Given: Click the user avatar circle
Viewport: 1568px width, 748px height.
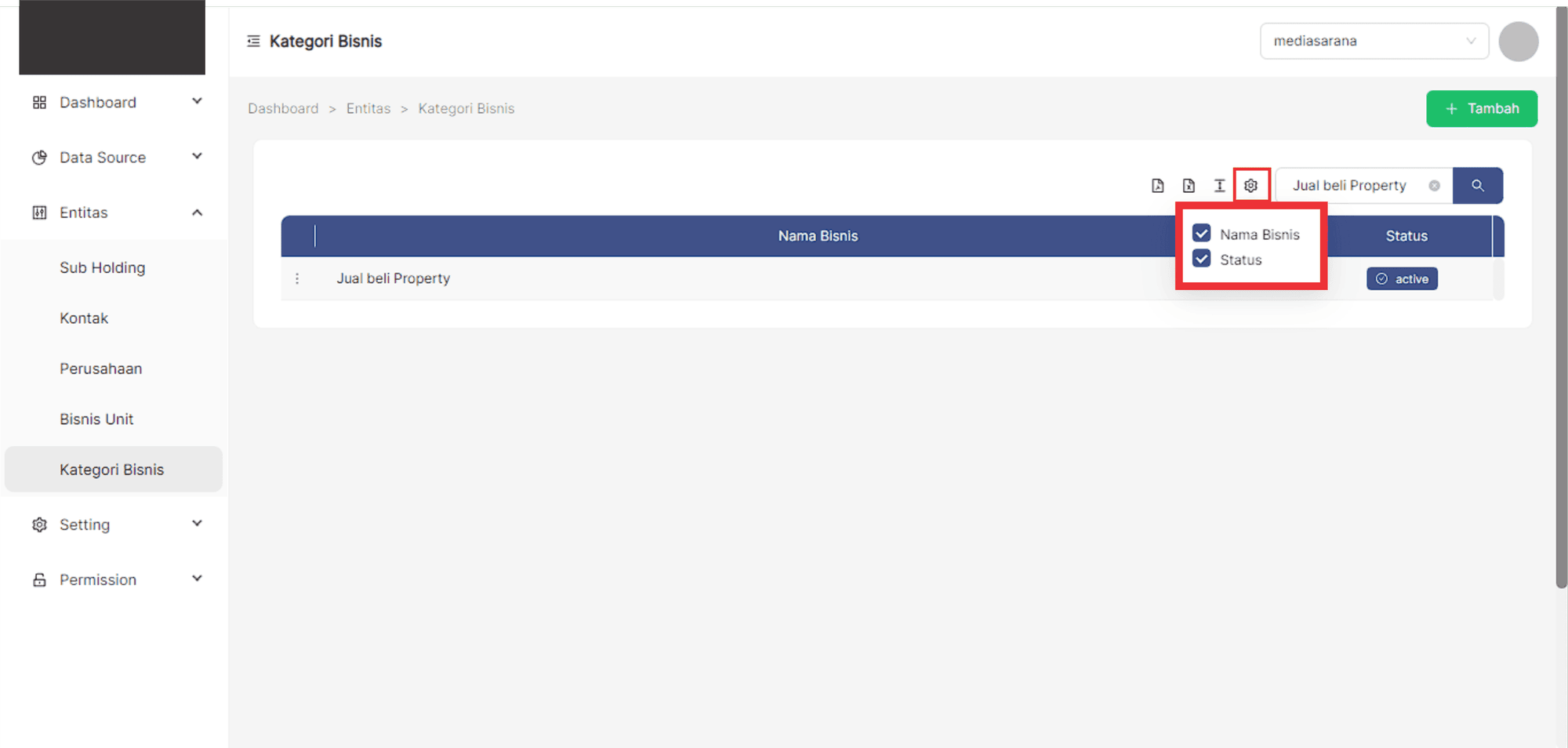Looking at the screenshot, I should (x=1518, y=42).
